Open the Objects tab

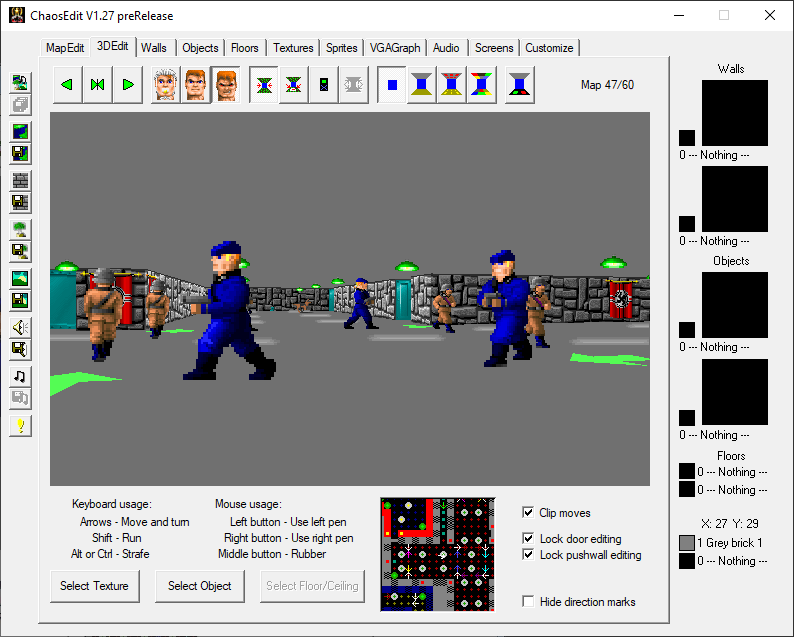point(200,48)
